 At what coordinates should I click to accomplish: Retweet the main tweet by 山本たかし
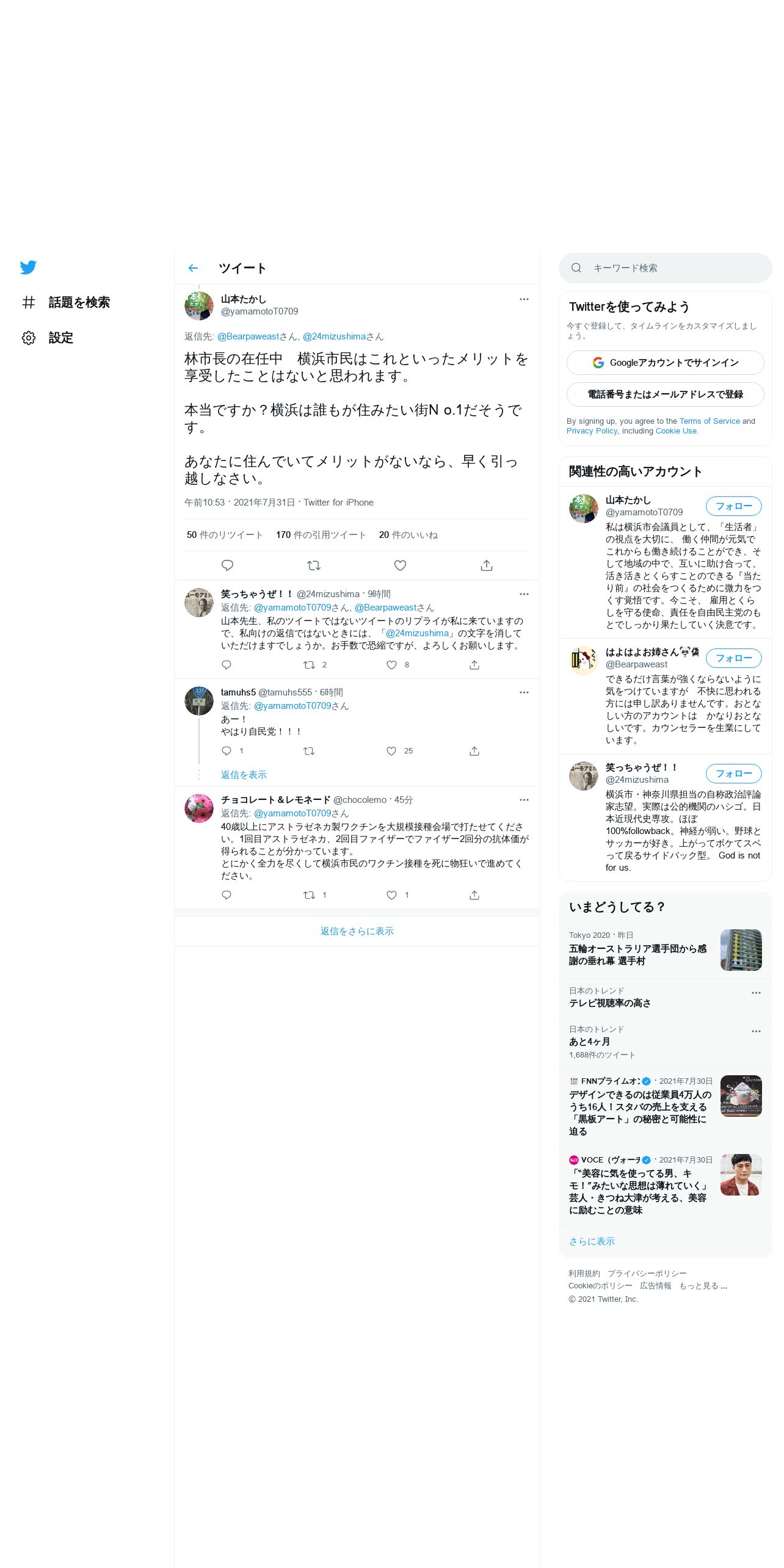click(x=314, y=565)
